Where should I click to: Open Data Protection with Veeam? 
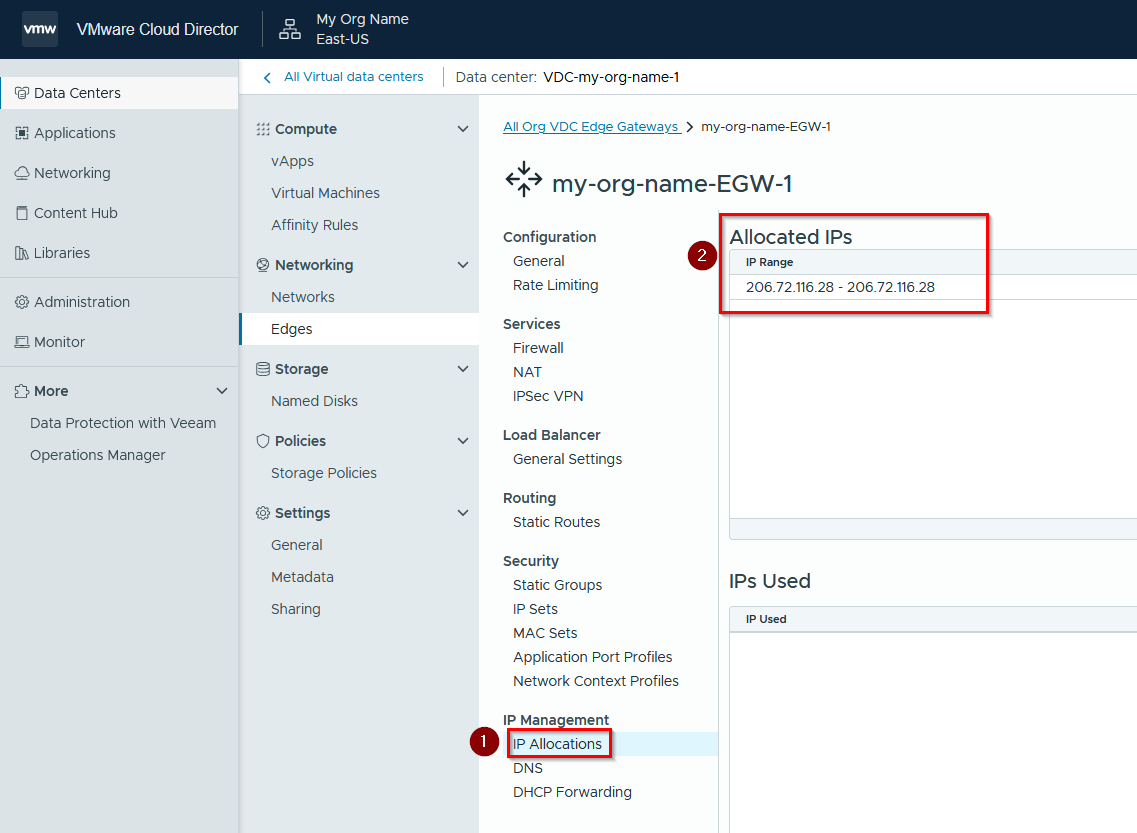click(123, 423)
